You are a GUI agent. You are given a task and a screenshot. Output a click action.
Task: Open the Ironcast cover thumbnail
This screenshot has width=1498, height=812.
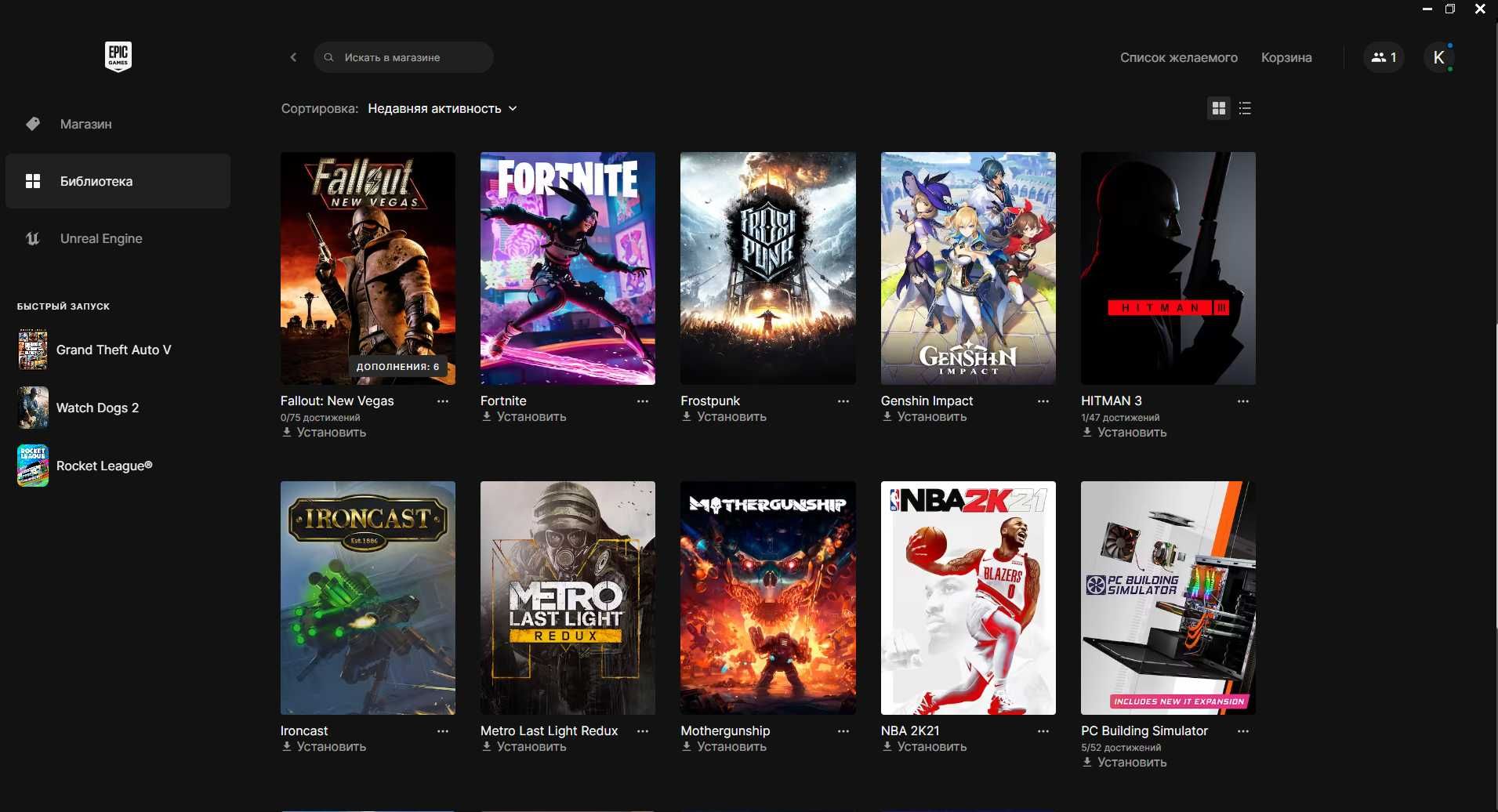pyautogui.click(x=368, y=598)
